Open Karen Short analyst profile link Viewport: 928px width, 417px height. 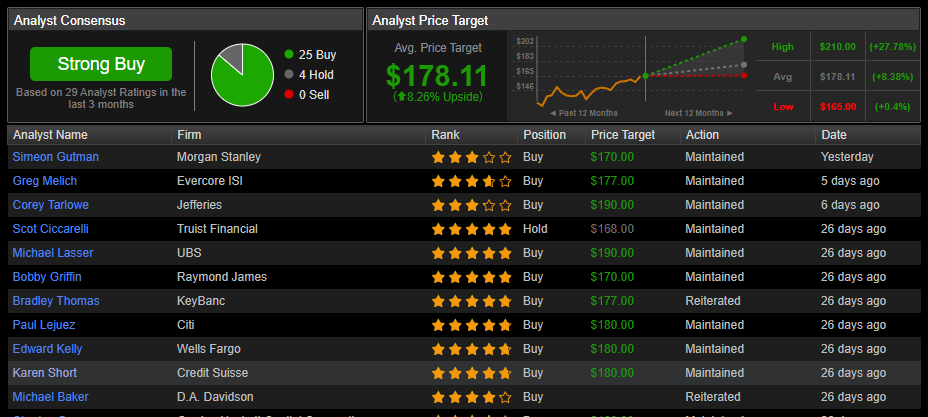(x=45, y=373)
